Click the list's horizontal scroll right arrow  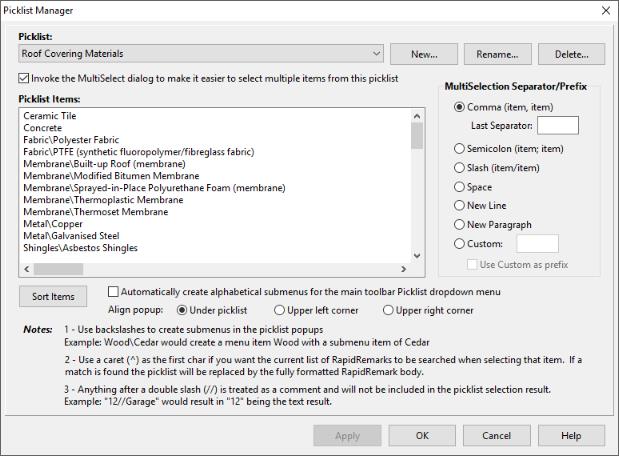[404, 269]
